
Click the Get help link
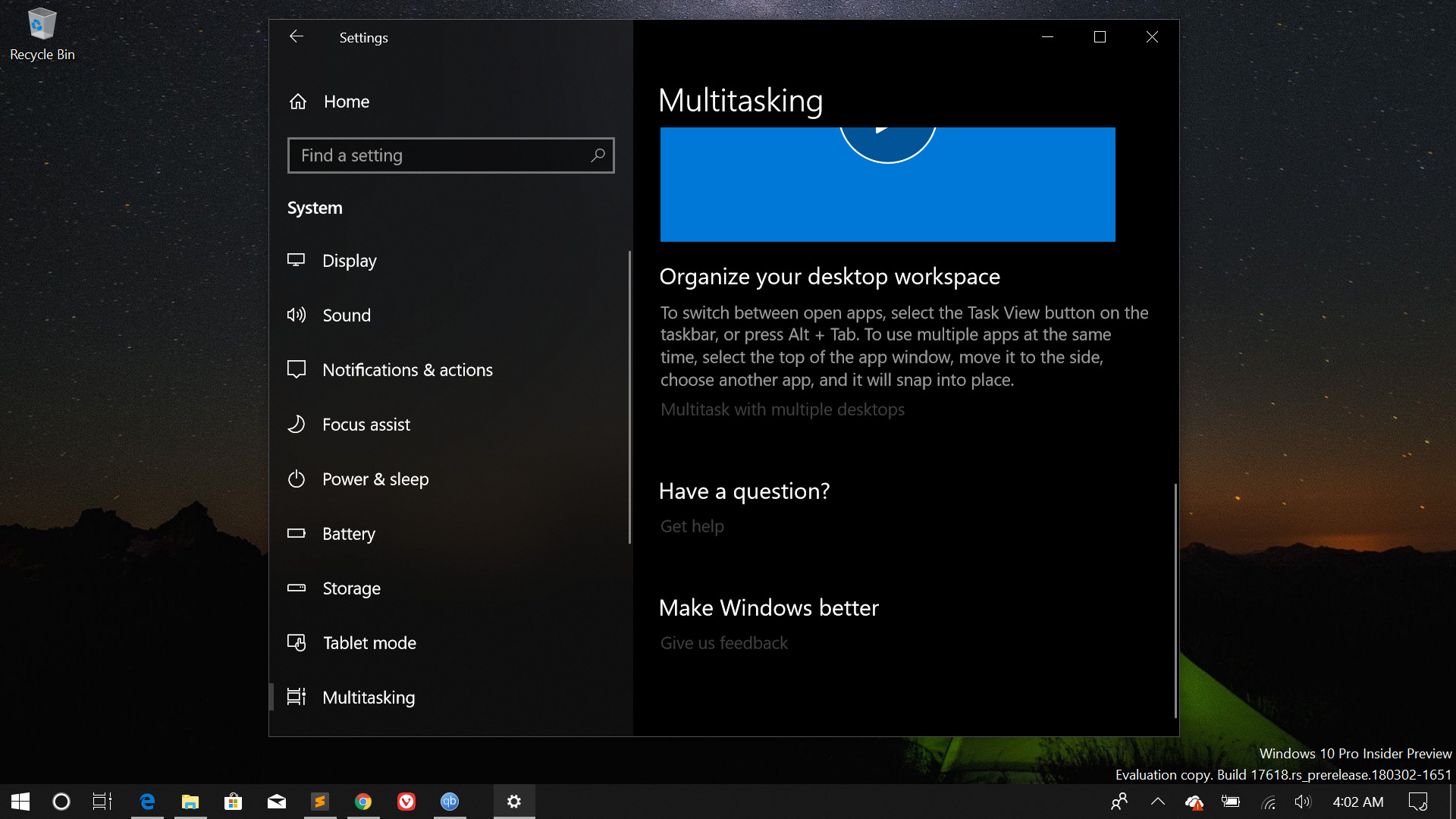[x=692, y=526]
